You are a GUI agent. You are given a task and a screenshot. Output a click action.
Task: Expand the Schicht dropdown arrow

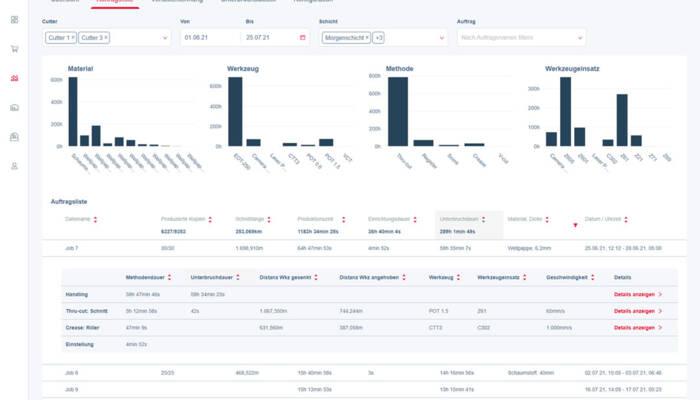click(441, 37)
